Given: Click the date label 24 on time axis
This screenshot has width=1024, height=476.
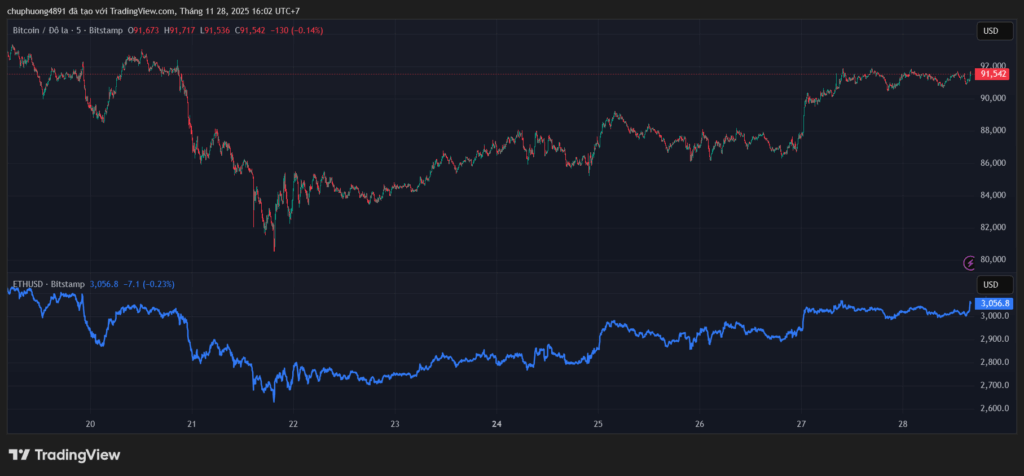Looking at the screenshot, I should [x=497, y=423].
